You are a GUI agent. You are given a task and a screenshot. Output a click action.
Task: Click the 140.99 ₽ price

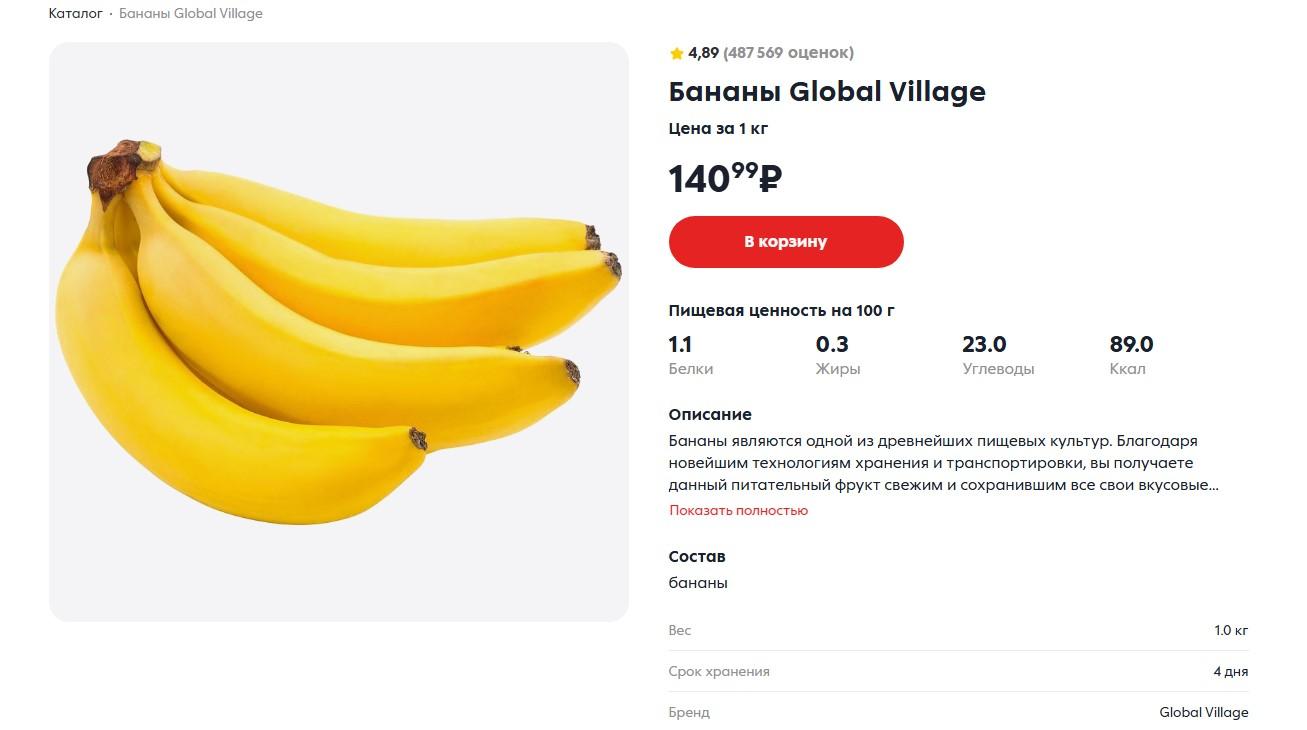click(x=725, y=178)
